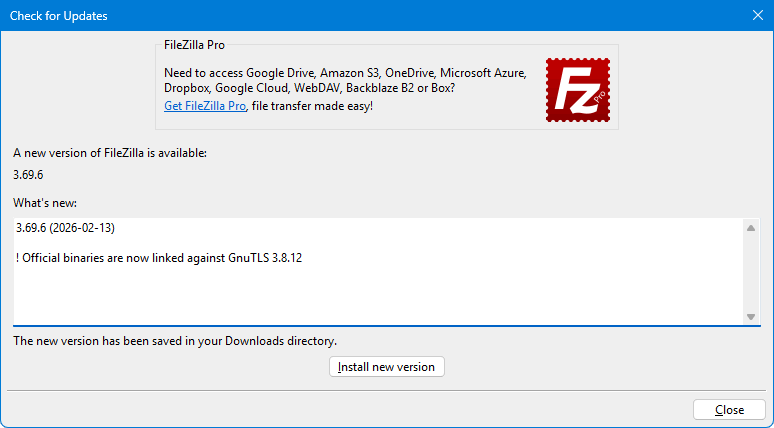Click the changelog scrollbar track

[x=751, y=272]
